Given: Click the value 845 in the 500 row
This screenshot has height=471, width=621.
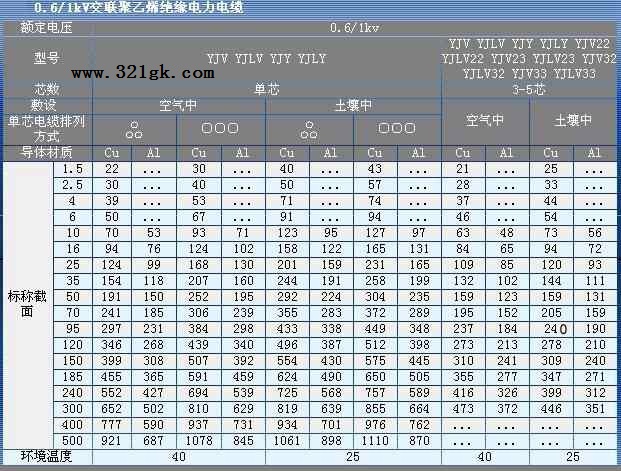Looking at the screenshot, I should (243, 440).
